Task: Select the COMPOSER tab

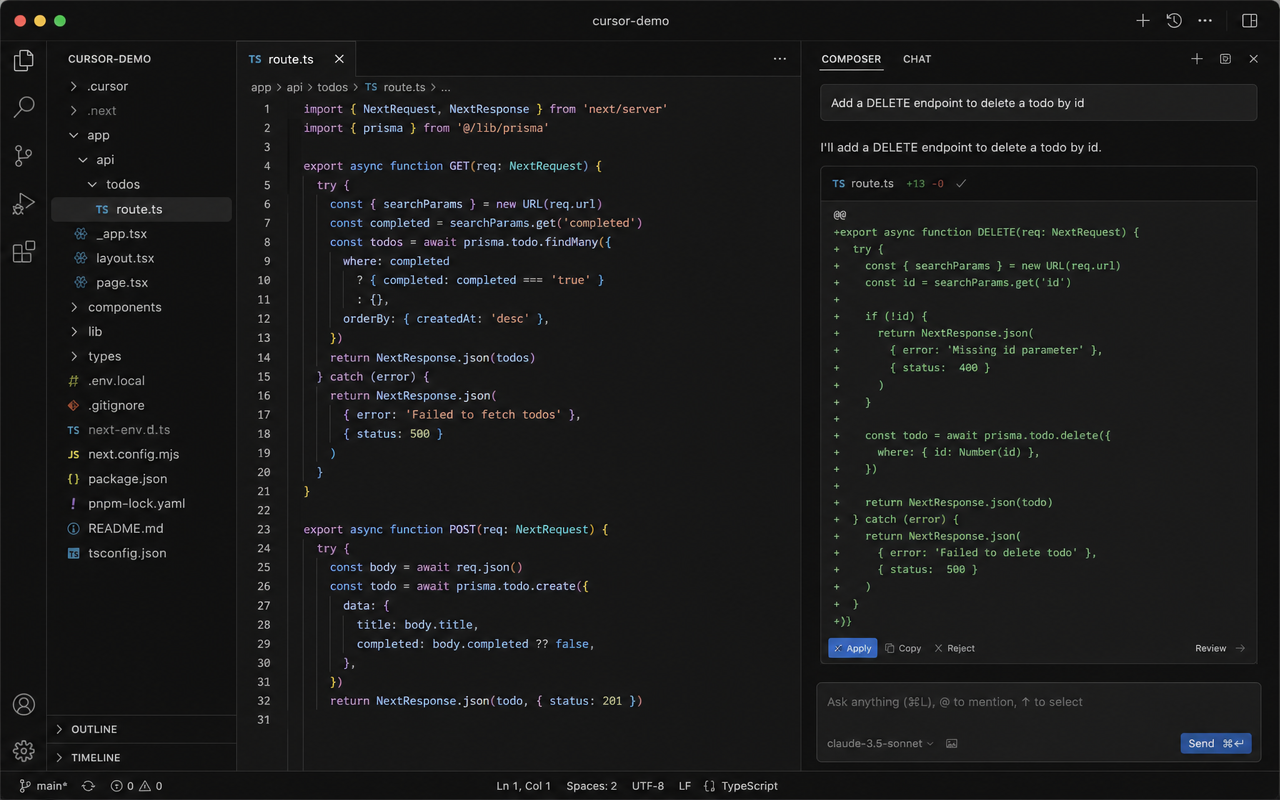Action: coord(851,59)
